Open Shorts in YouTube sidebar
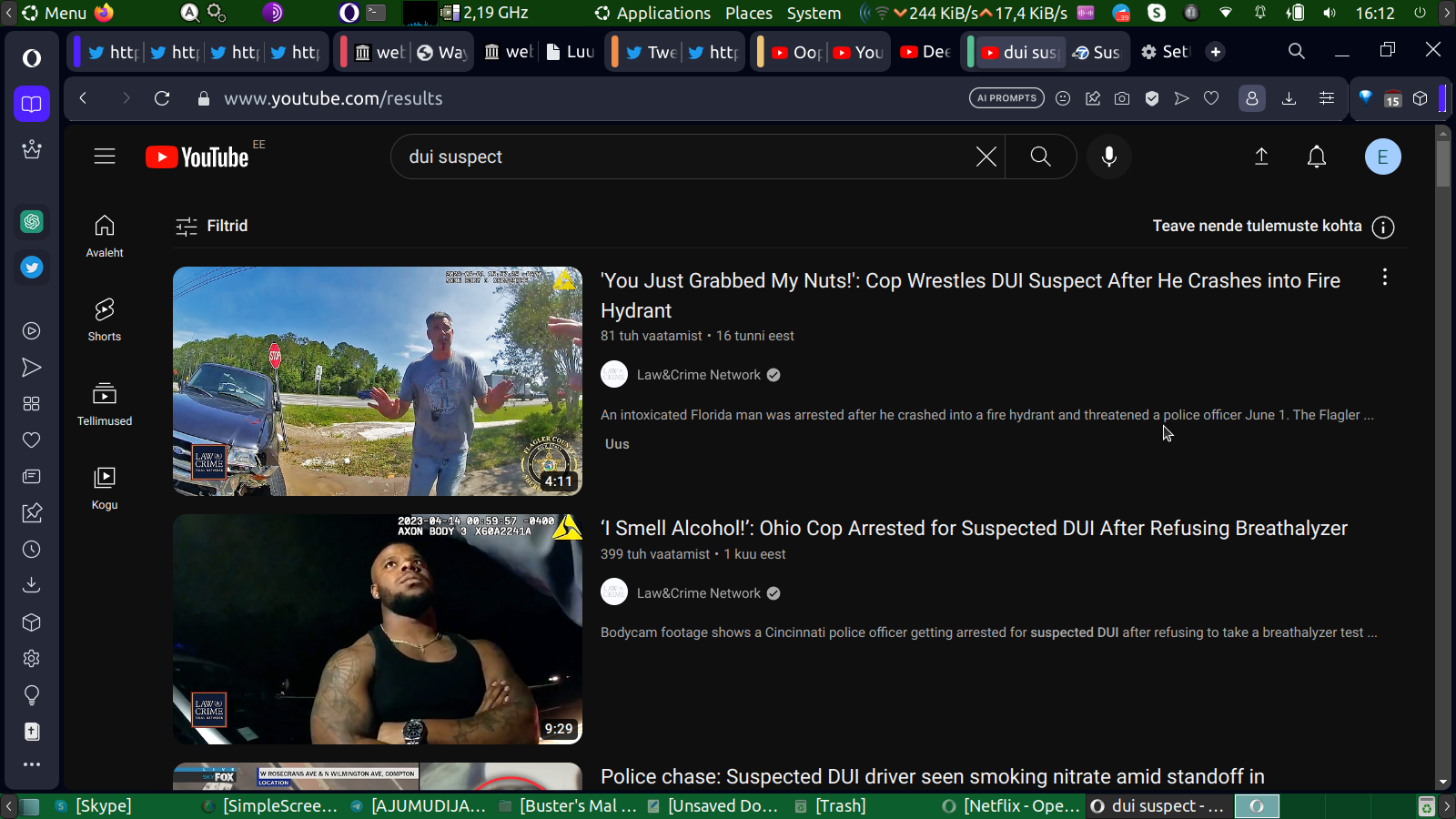1456x819 pixels. coord(105,320)
